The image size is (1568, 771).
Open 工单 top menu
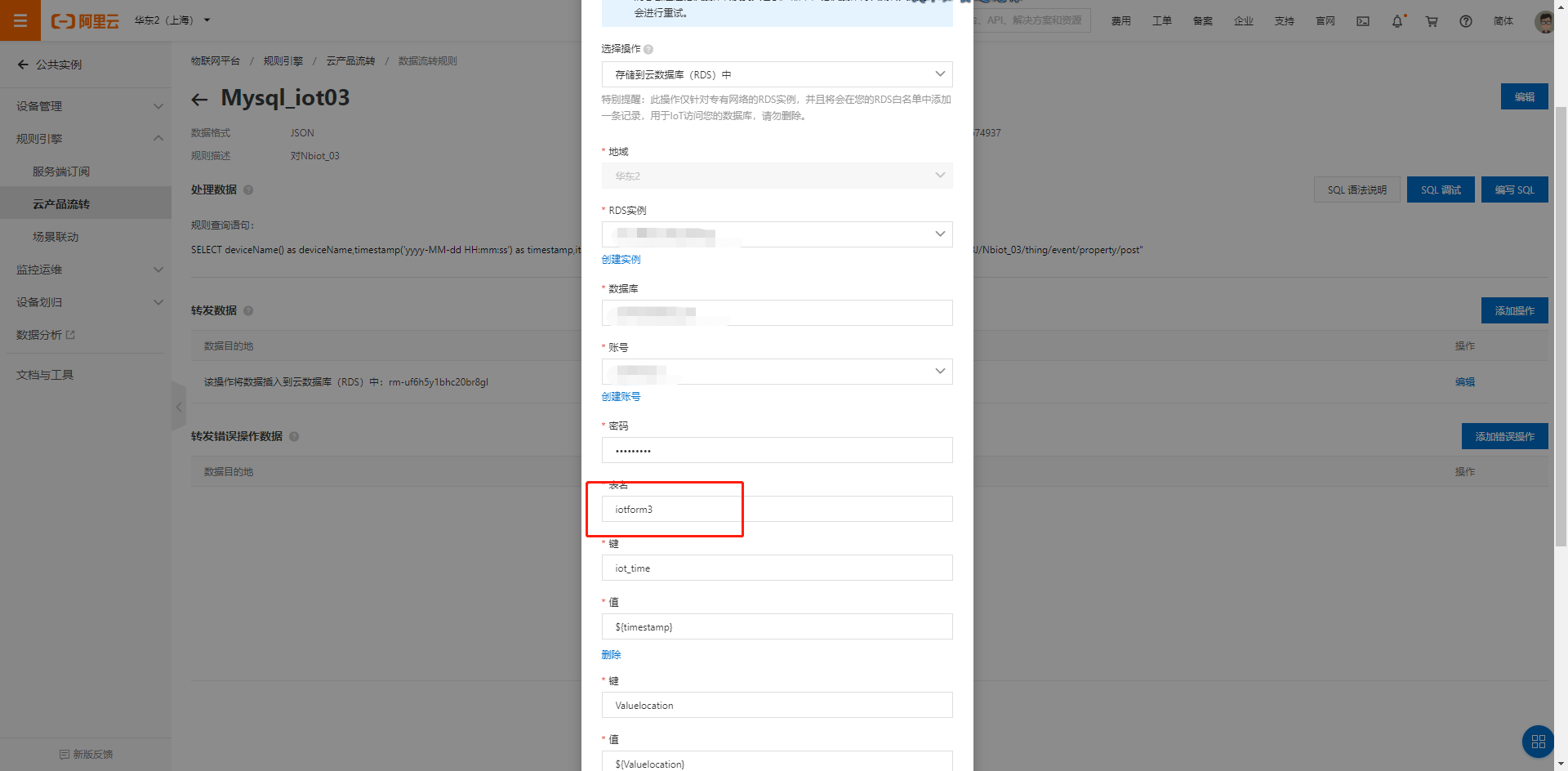tap(1161, 21)
